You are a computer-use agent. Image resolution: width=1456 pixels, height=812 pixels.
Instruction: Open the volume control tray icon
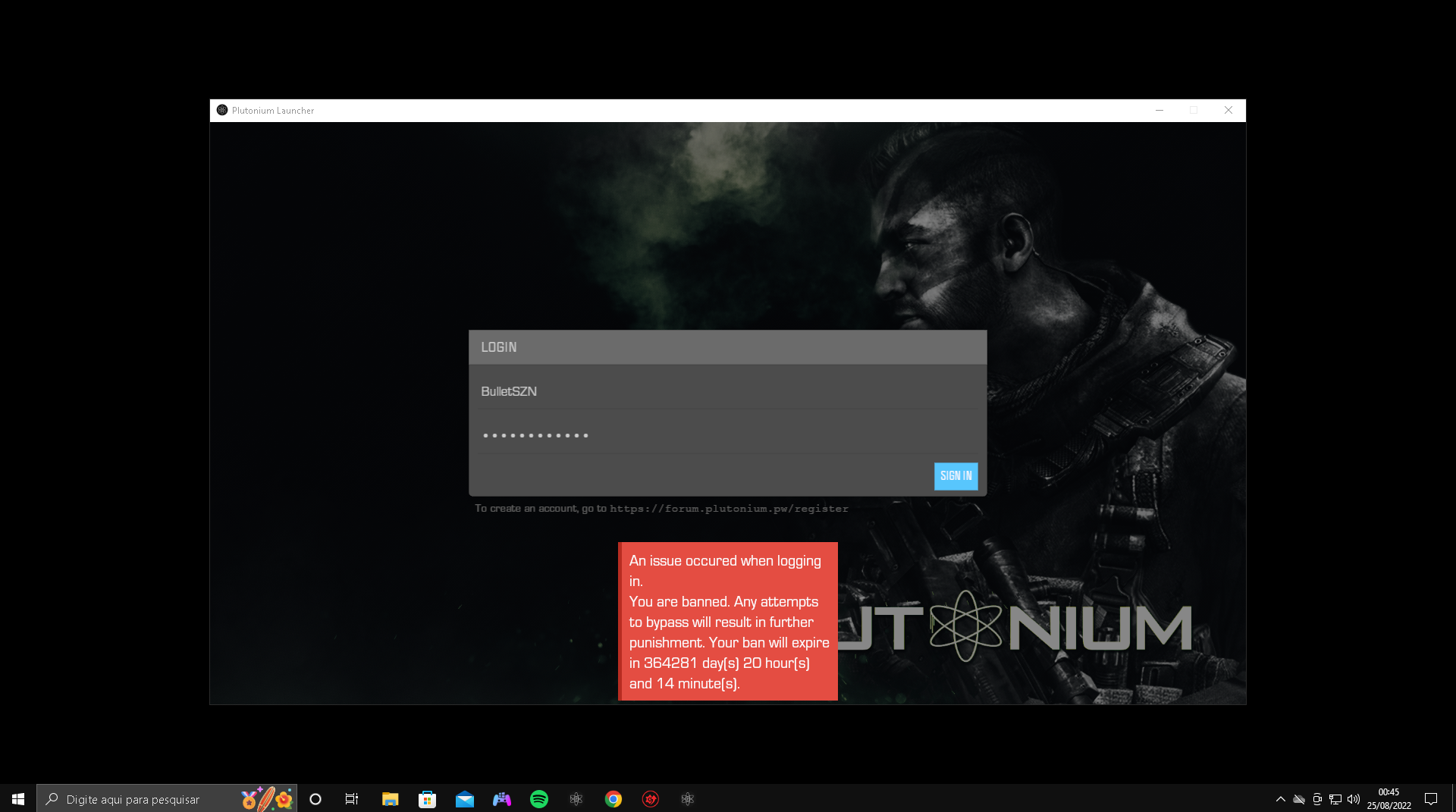point(1354,799)
